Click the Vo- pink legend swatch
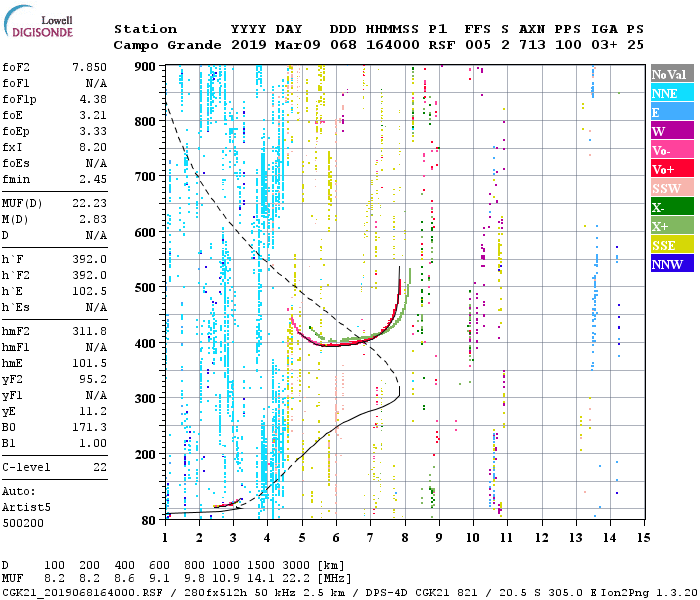 coord(672,149)
